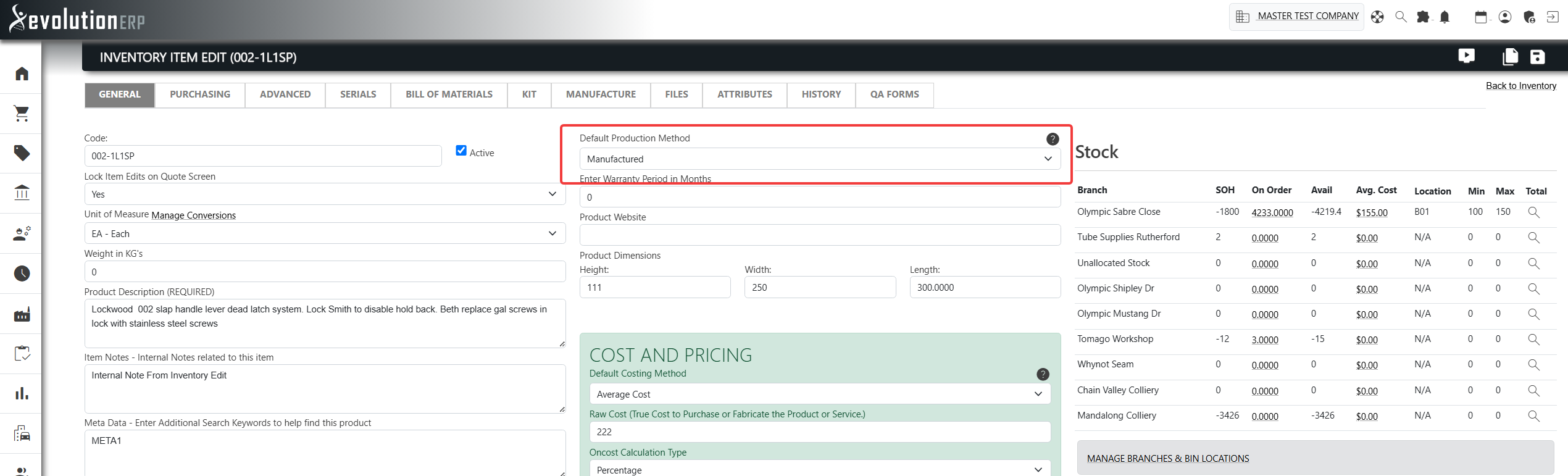This screenshot has width=1568, height=476.
Task: Open Lock Item Edits on Quote Screen dropdown
Action: pos(325,194)
